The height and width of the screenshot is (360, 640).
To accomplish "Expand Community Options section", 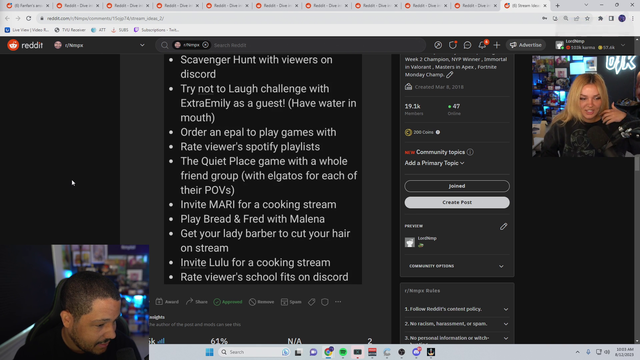I will (457, 266).
